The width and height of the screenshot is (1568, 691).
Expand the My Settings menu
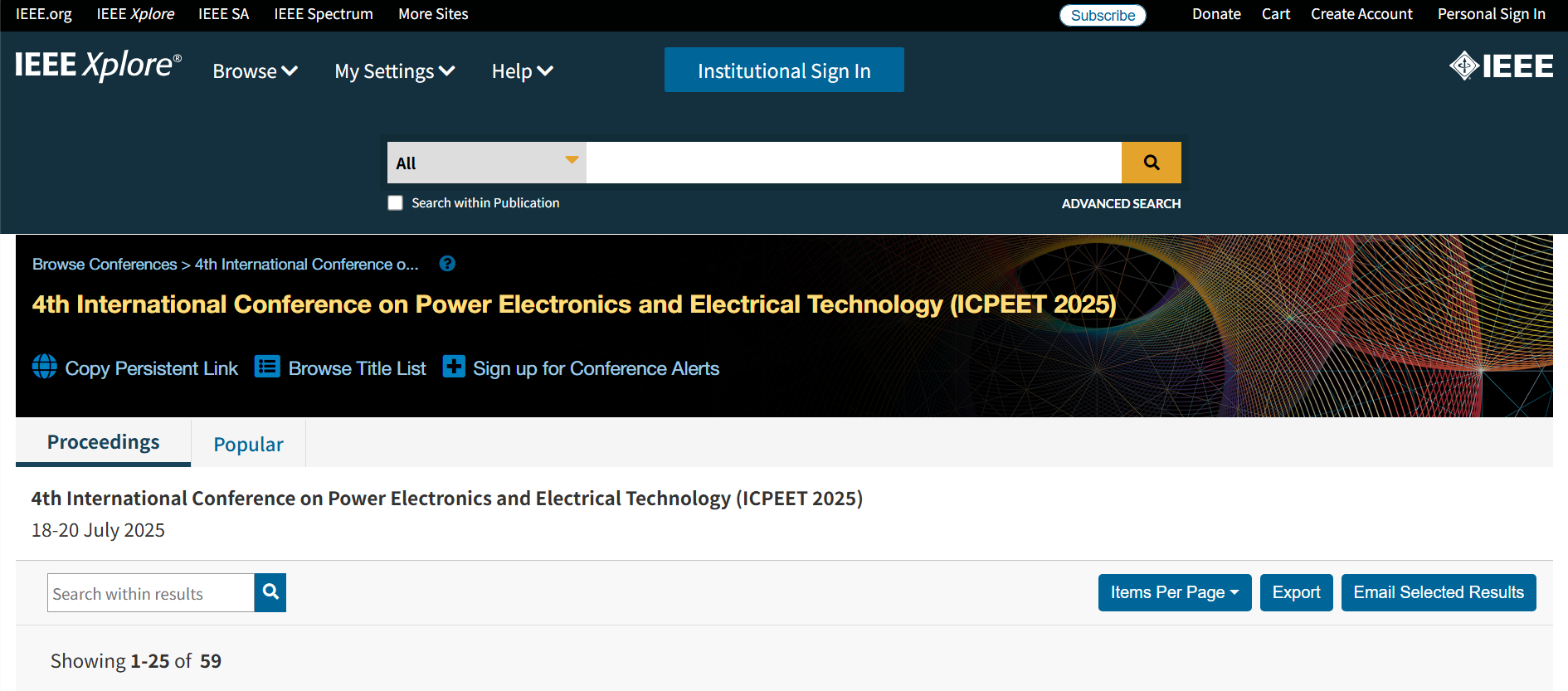pyautogui.click(x=395, y=71)
